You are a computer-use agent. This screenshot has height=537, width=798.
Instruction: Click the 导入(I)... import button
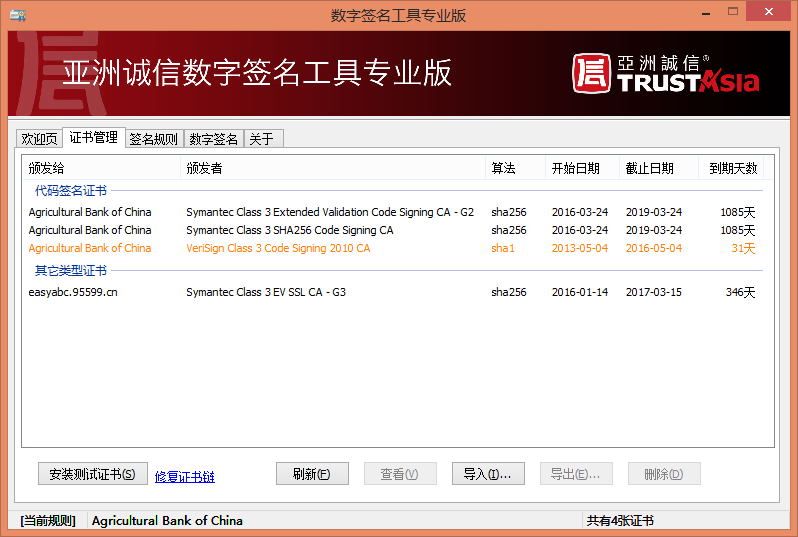click(x=488, y=474)
